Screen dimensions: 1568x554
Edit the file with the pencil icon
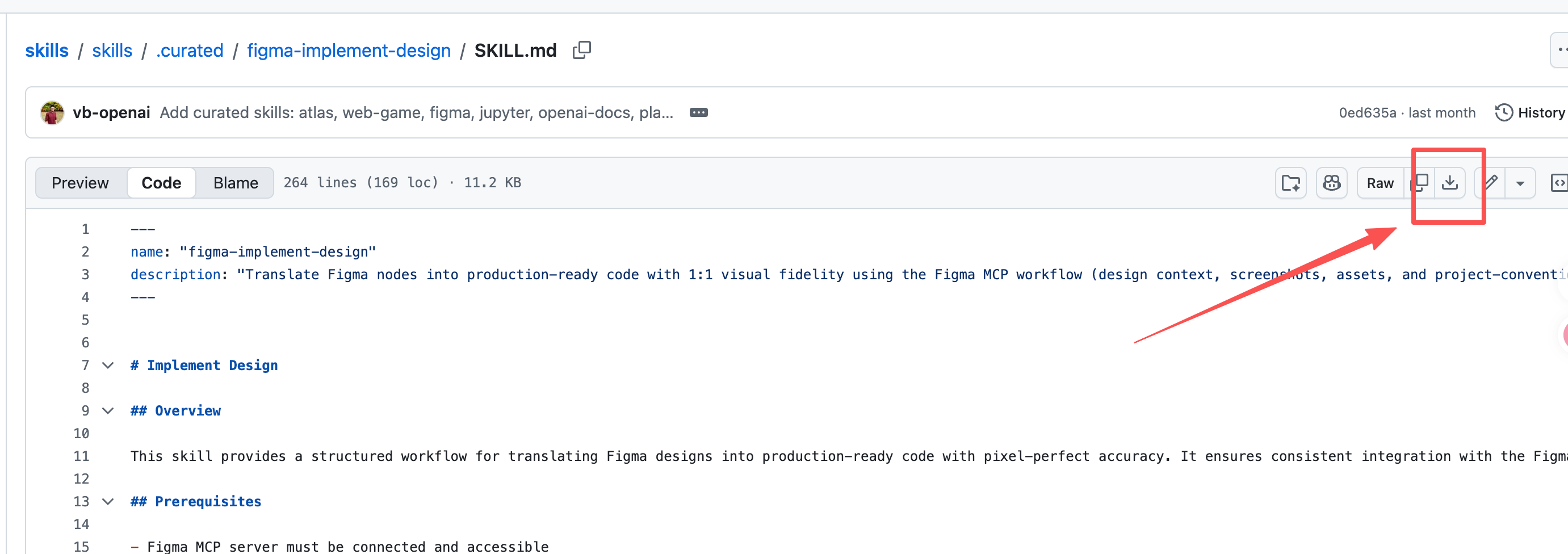pos(1491,183)
